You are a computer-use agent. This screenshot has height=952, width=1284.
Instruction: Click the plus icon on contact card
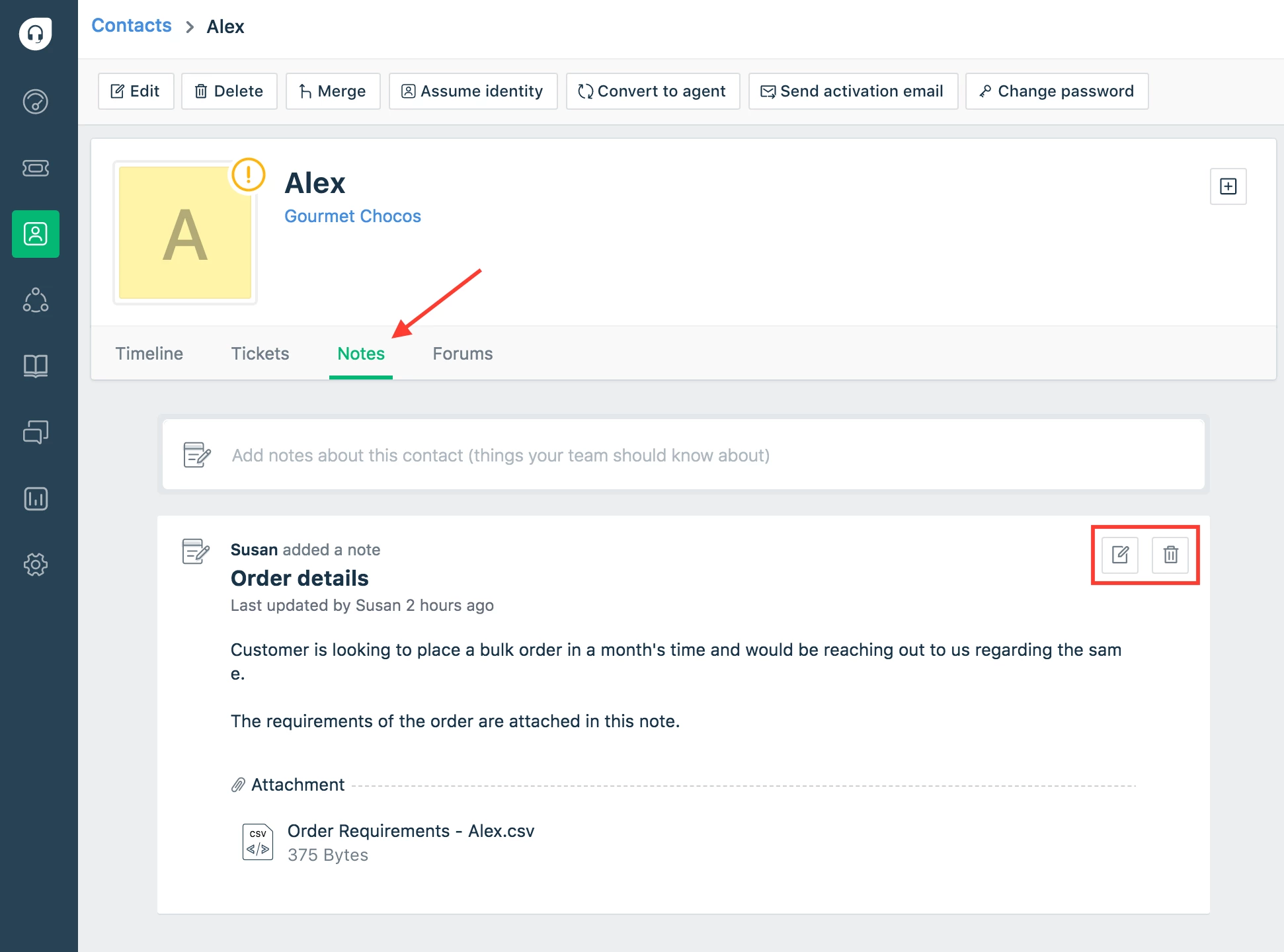click(x=1228, y=186)
